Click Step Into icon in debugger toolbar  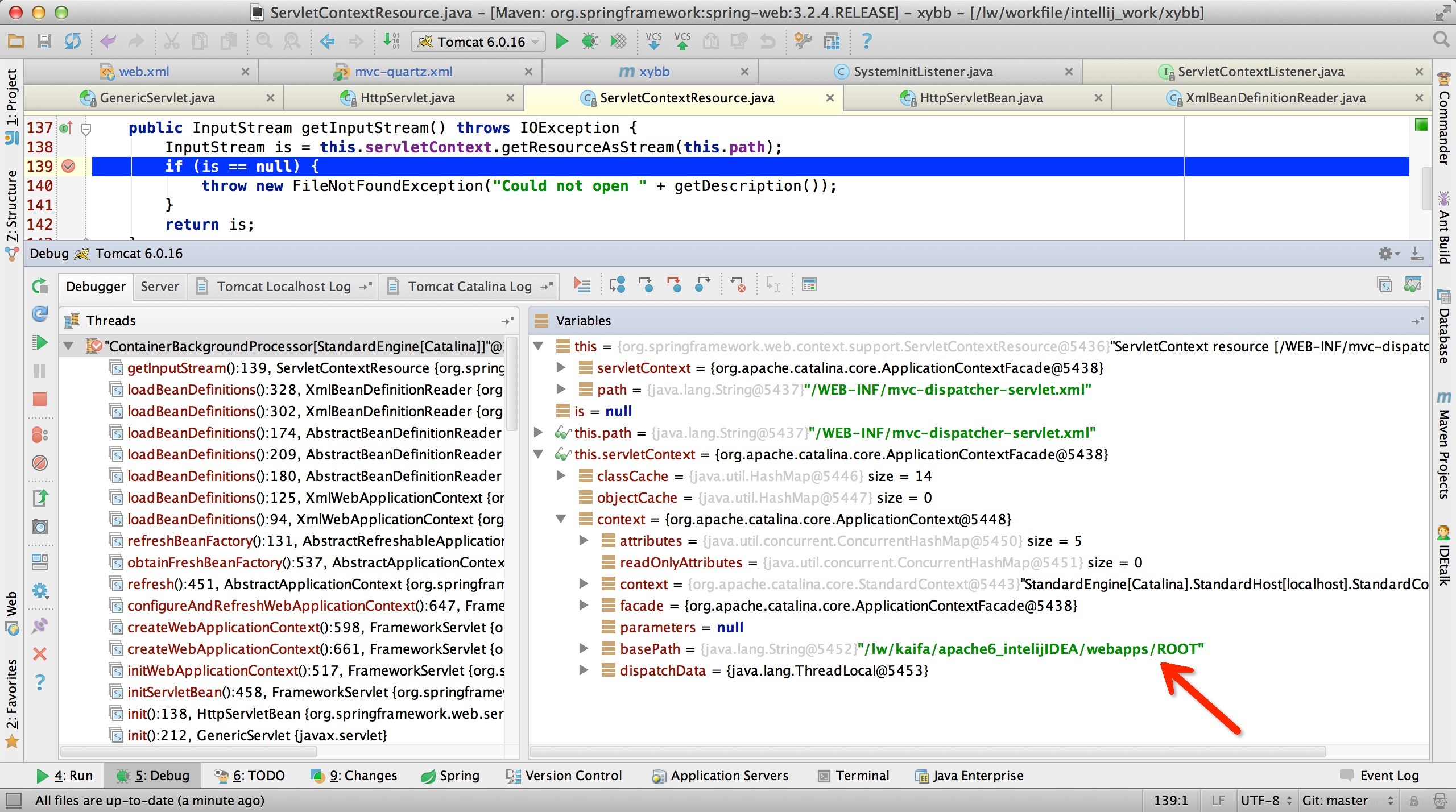tap(646, 285)
